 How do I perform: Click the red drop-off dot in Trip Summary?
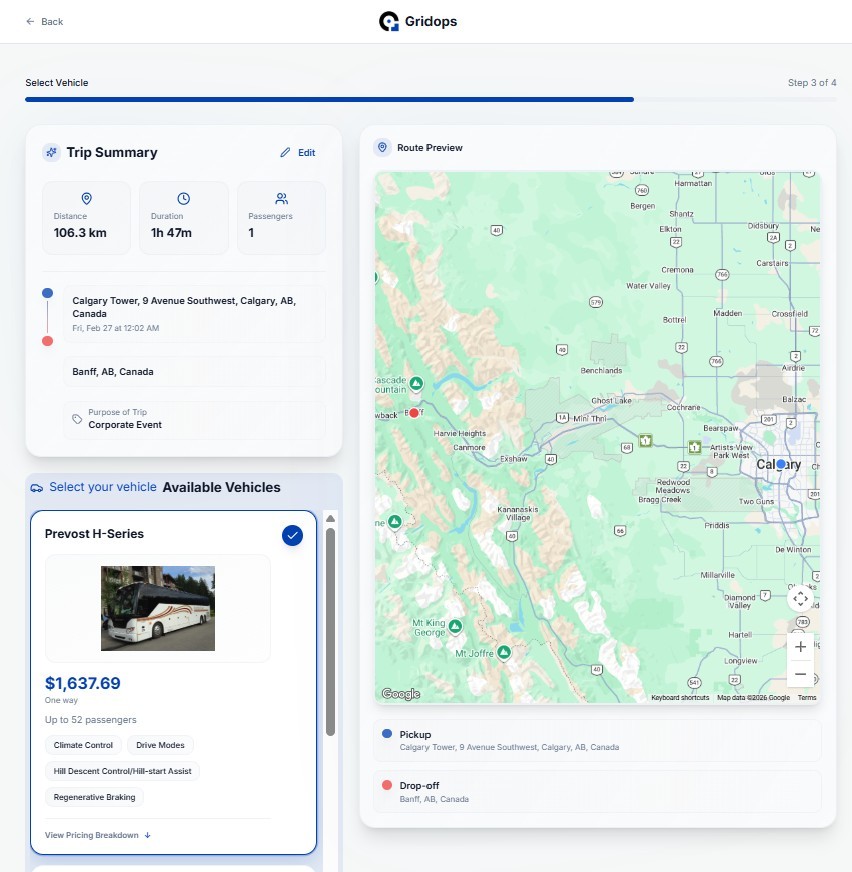tap(47, 341)
